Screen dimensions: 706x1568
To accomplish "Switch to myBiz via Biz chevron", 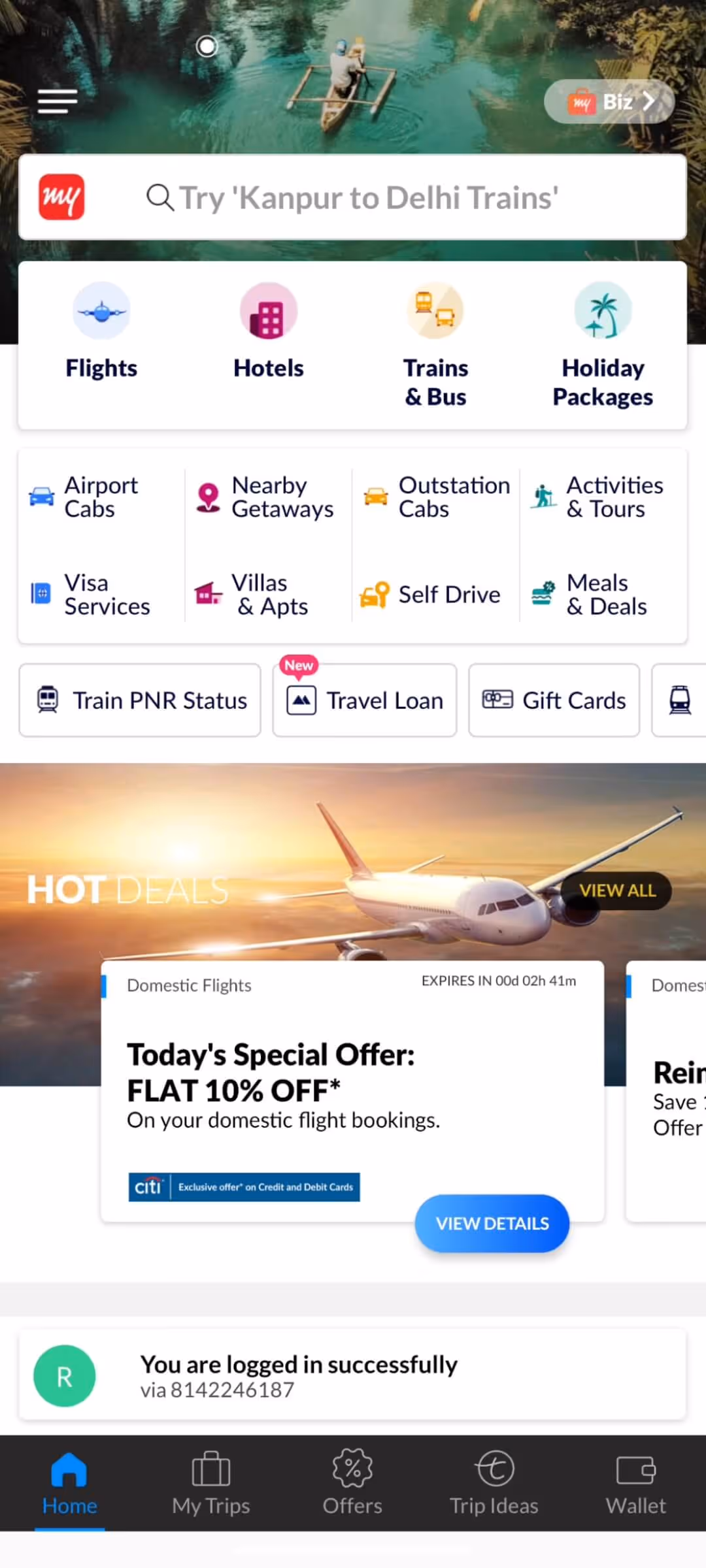I will pyautogui.click(x=609, y=101).
